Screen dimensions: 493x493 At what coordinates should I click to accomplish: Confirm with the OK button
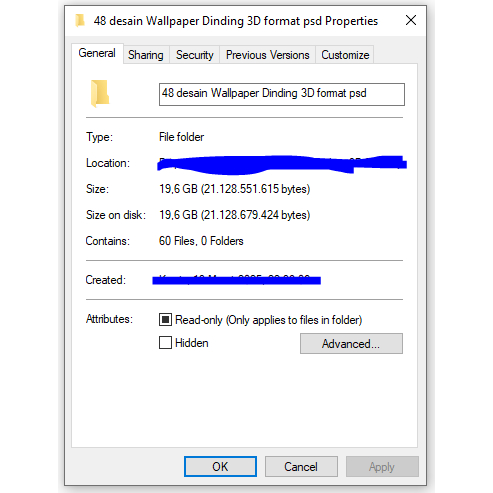pos(220,466)
